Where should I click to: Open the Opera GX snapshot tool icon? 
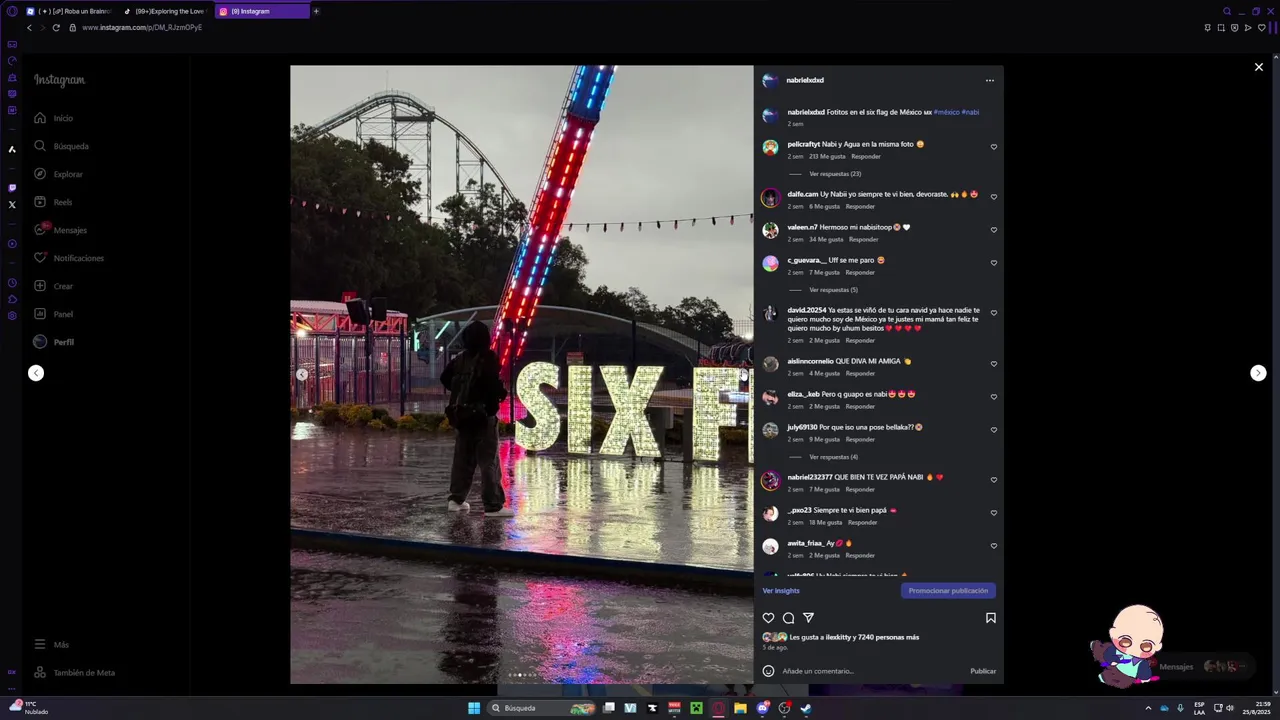pyautogui.click(x=1221, y=27)
